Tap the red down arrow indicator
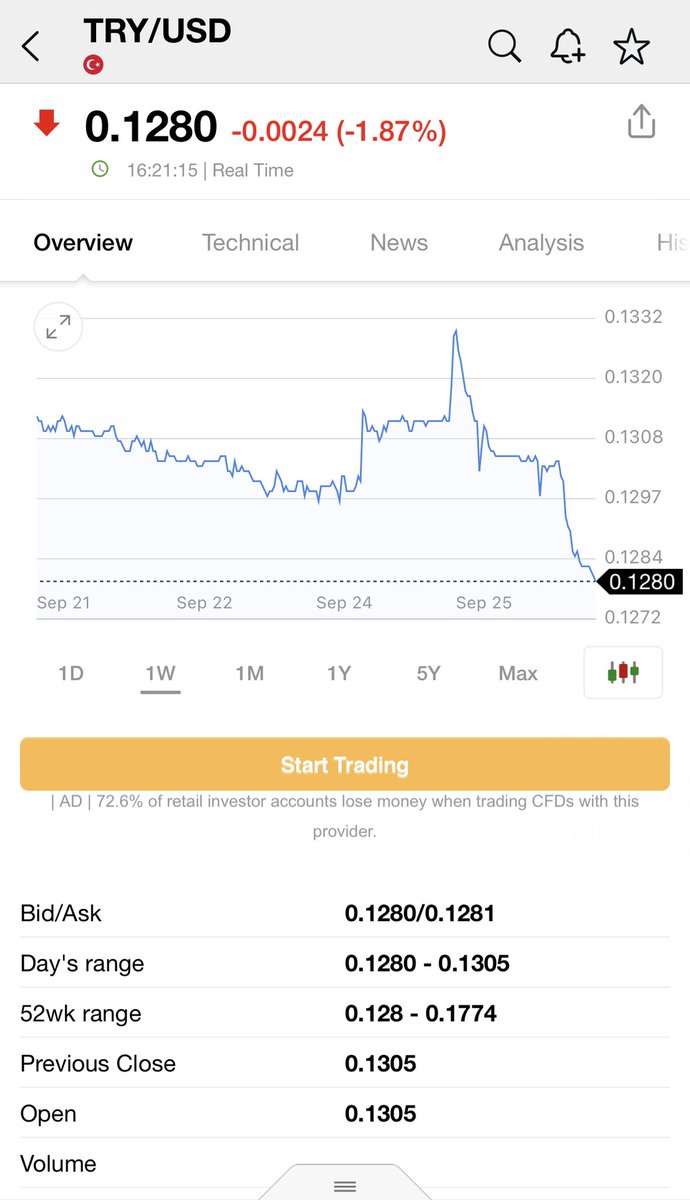The image size is (690, 1200). (x=46, y=124)
